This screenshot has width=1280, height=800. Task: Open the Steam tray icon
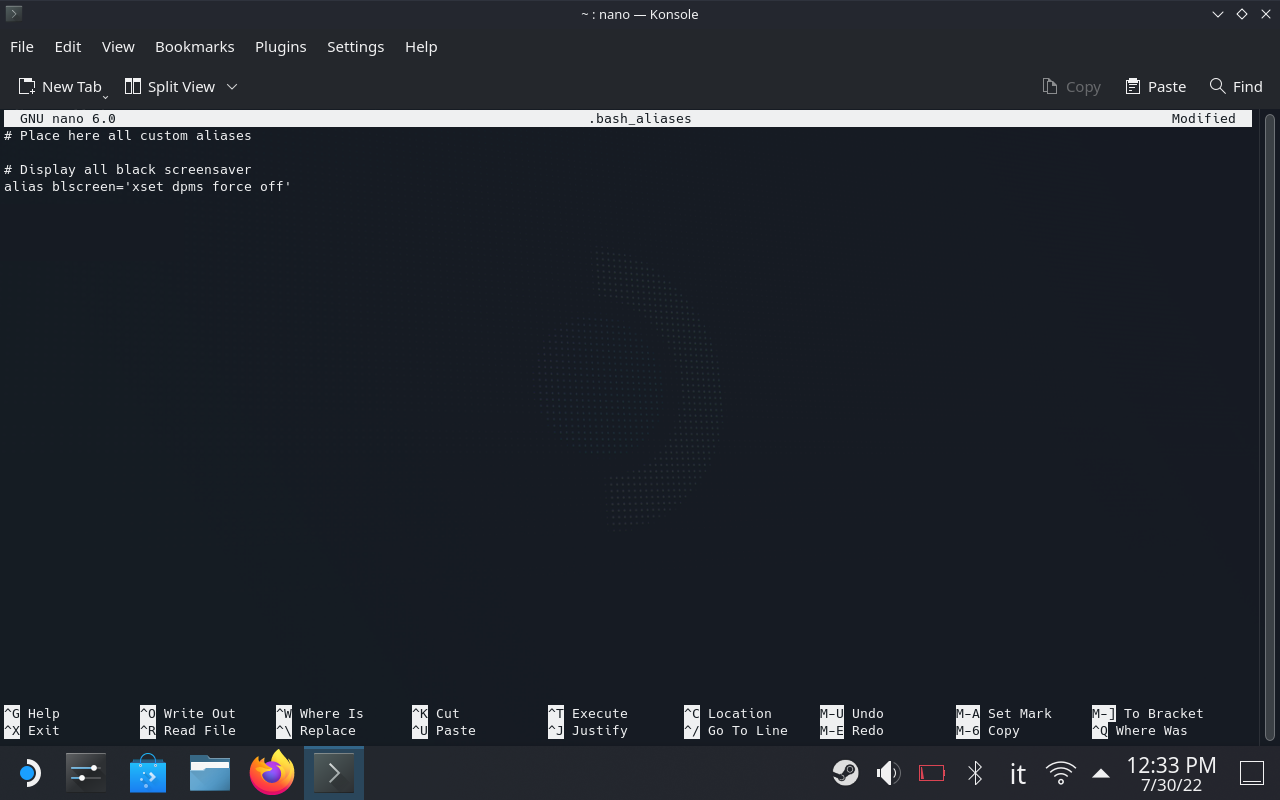[845, 773]
